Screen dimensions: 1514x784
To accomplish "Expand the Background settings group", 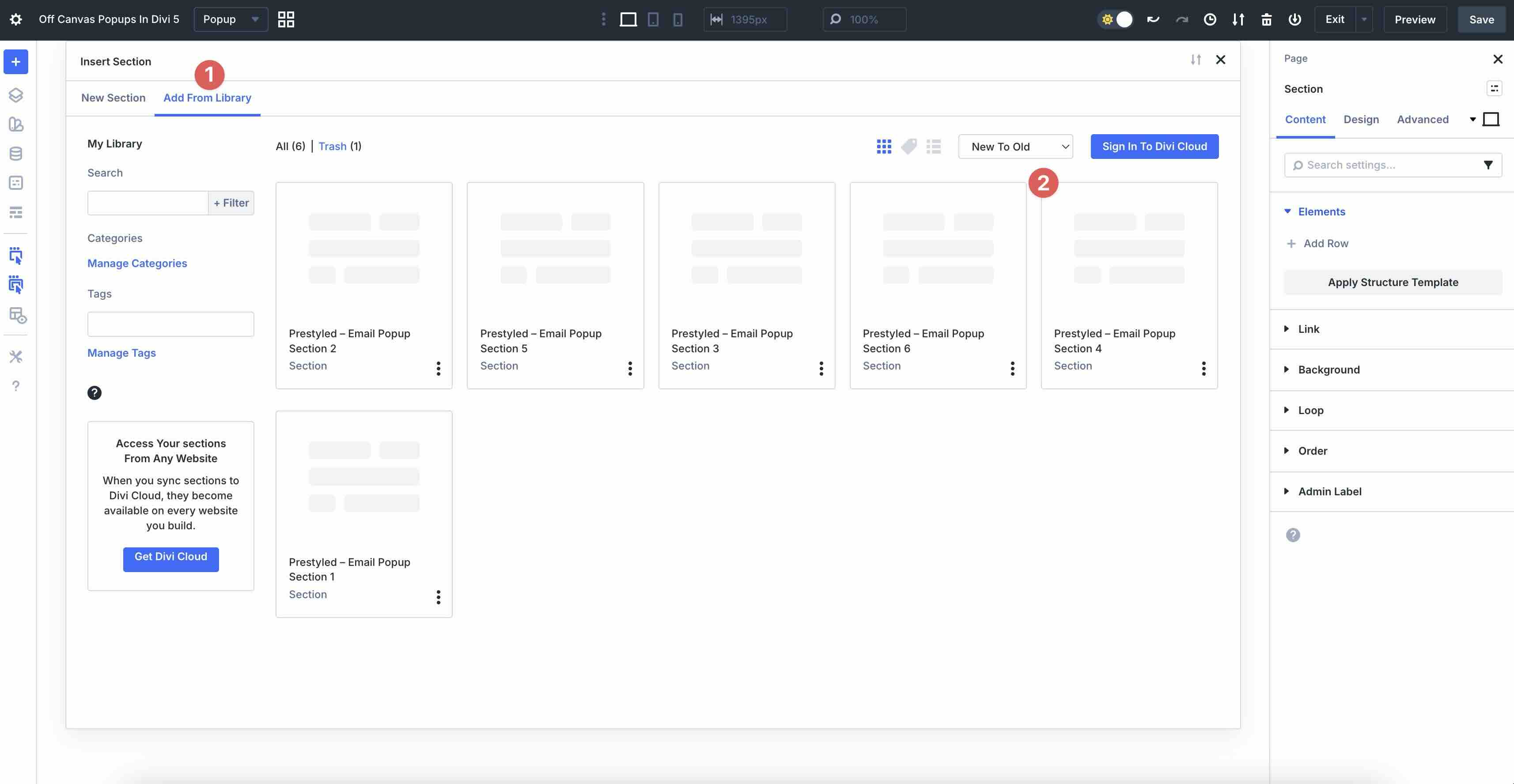I will (1328, 369).
